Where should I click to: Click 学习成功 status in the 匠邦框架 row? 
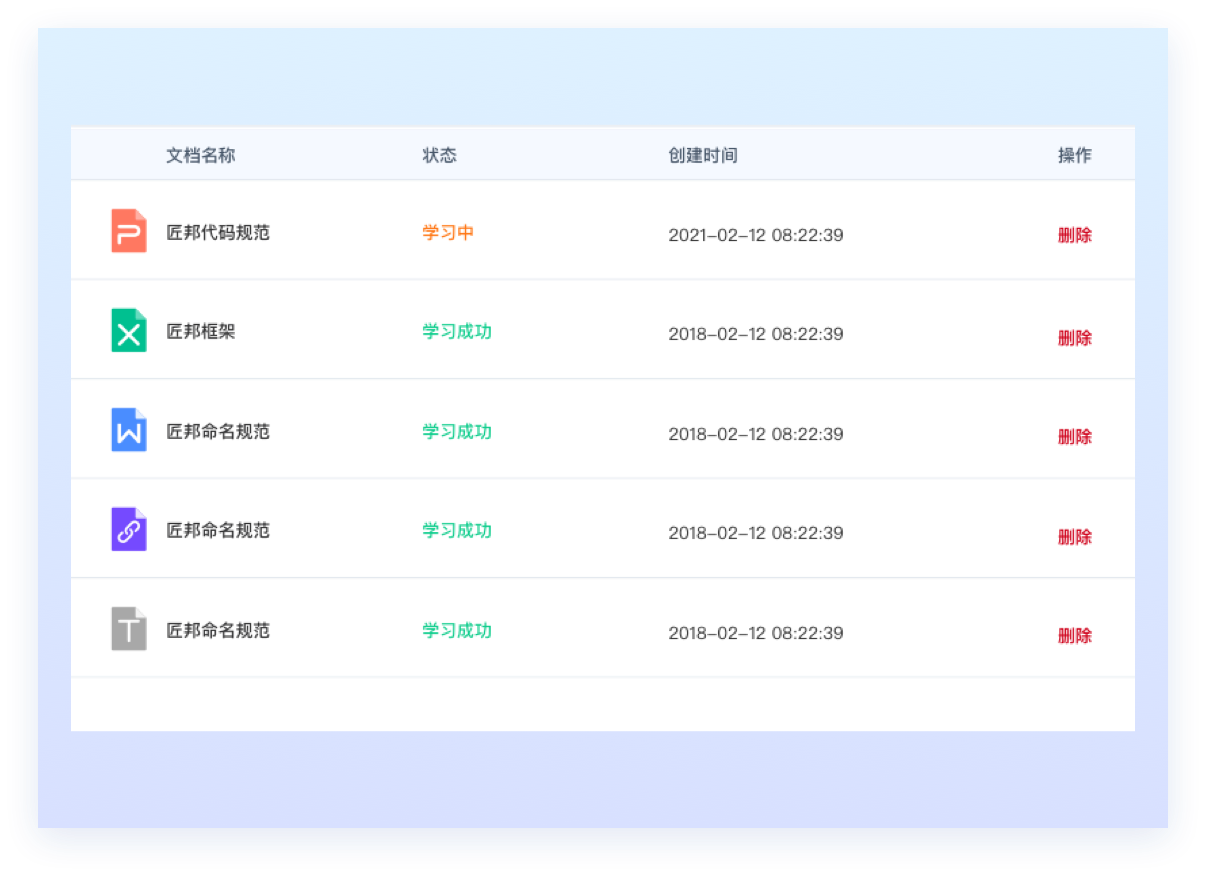tap(457, 332)
